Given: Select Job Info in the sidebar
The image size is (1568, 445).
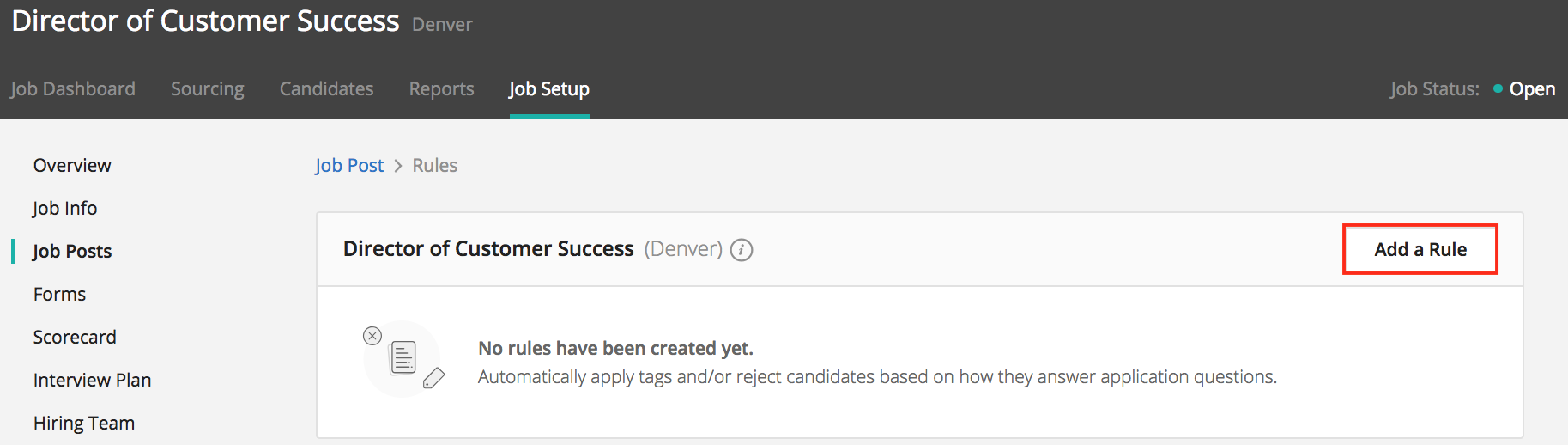Looking at the screenshot, I should point(65,208).
